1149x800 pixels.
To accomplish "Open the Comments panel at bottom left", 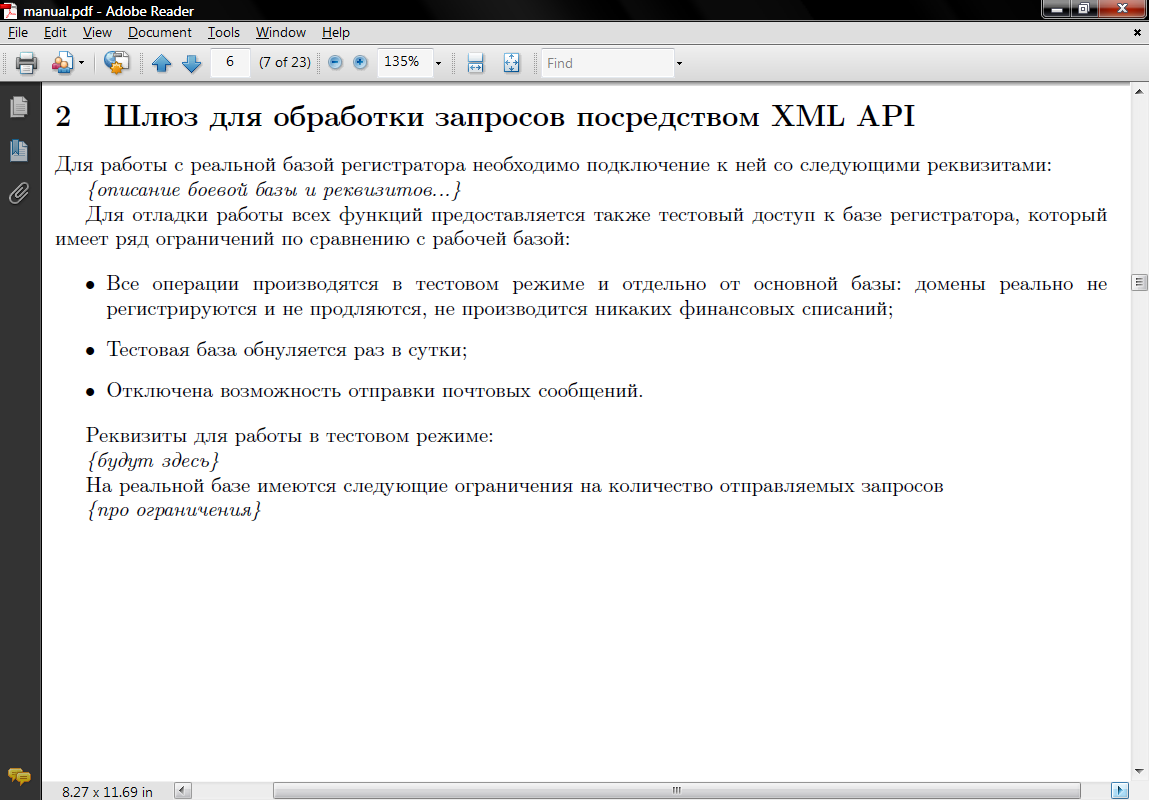I will (x=19, y=776).
